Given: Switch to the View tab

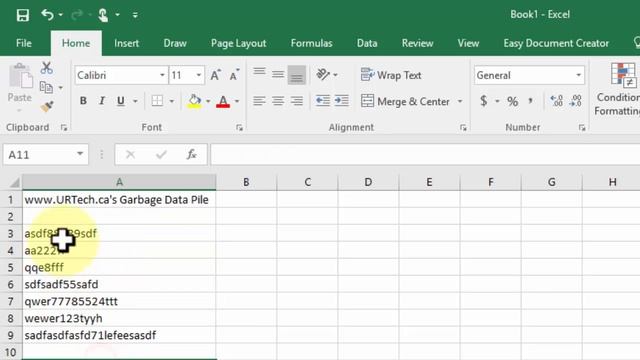Looking at the screenshot, I should point(468,43).
